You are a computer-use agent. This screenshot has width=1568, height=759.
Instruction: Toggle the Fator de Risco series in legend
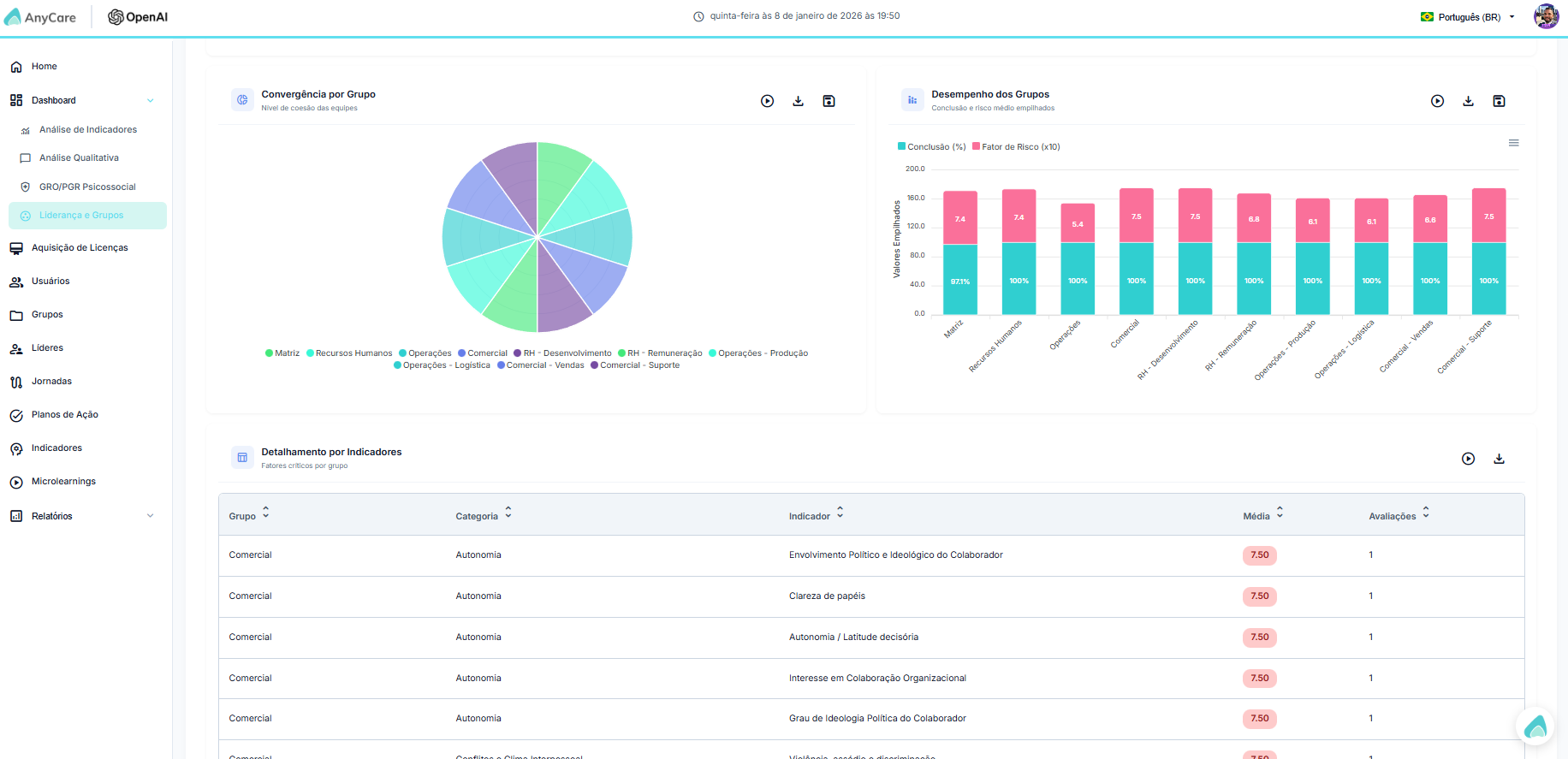pyautogui.click(x=1016, y=147)
